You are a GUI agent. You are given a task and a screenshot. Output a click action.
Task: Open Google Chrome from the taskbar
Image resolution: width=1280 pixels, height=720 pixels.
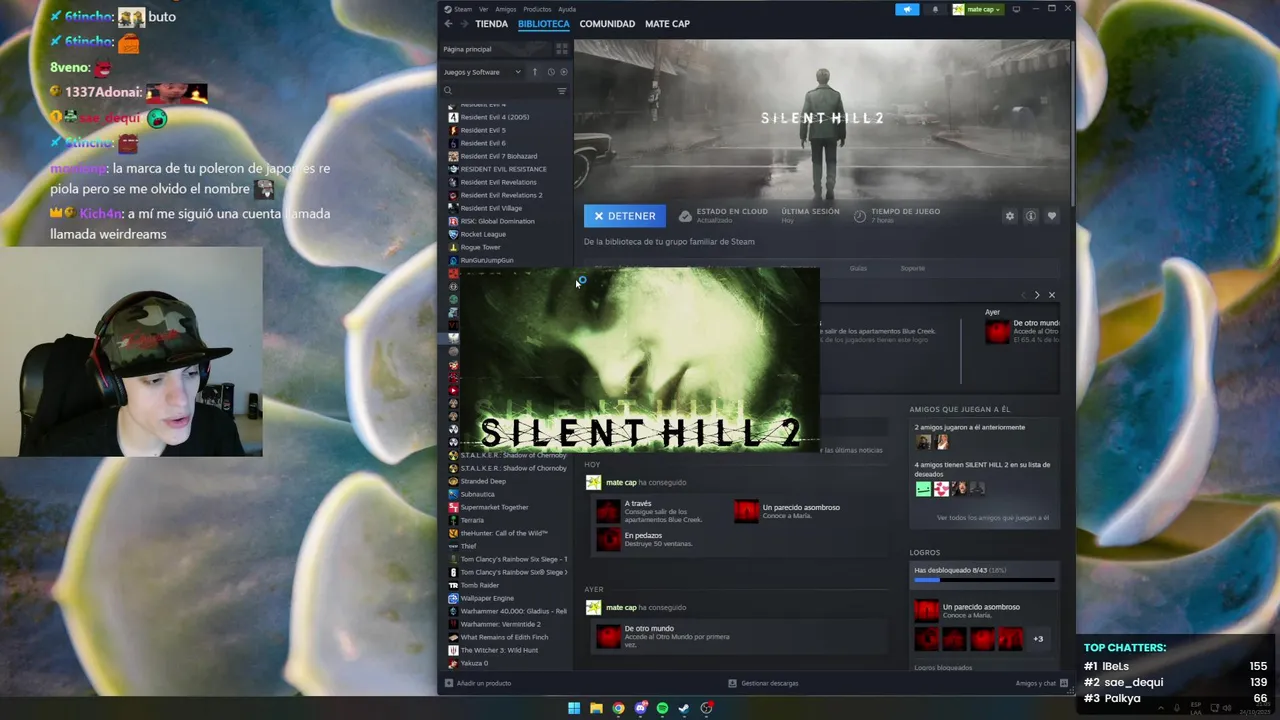pos(618,708)
